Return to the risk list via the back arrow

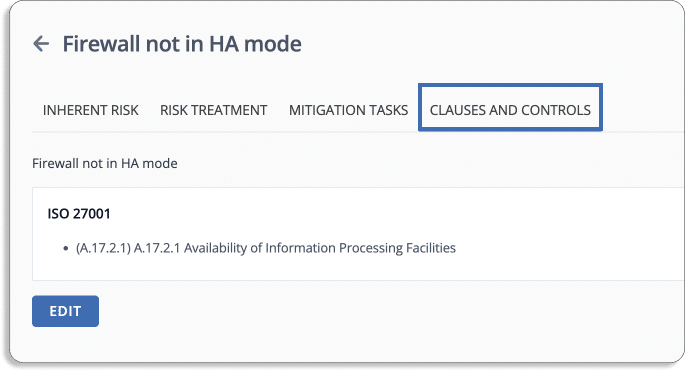tap(41, 44)
